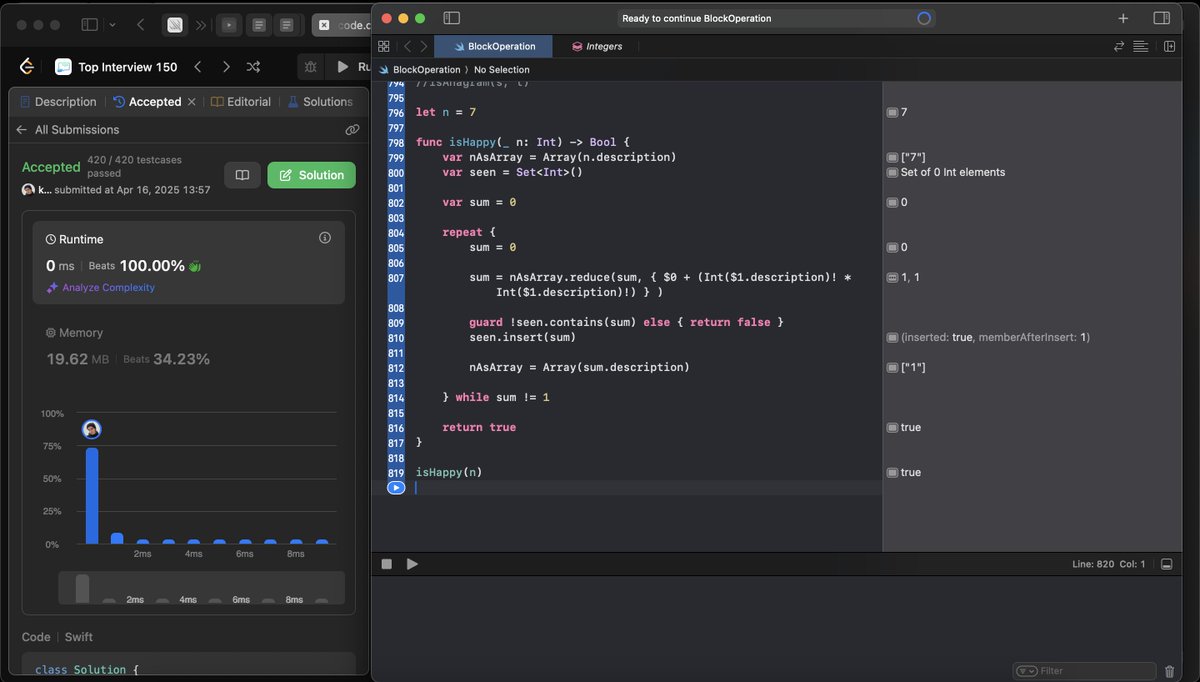The width and height of the screenshot is (1200, 682).
Task: Open the Solutions tab
Action: pyautogui.click(x=320, y=102)
